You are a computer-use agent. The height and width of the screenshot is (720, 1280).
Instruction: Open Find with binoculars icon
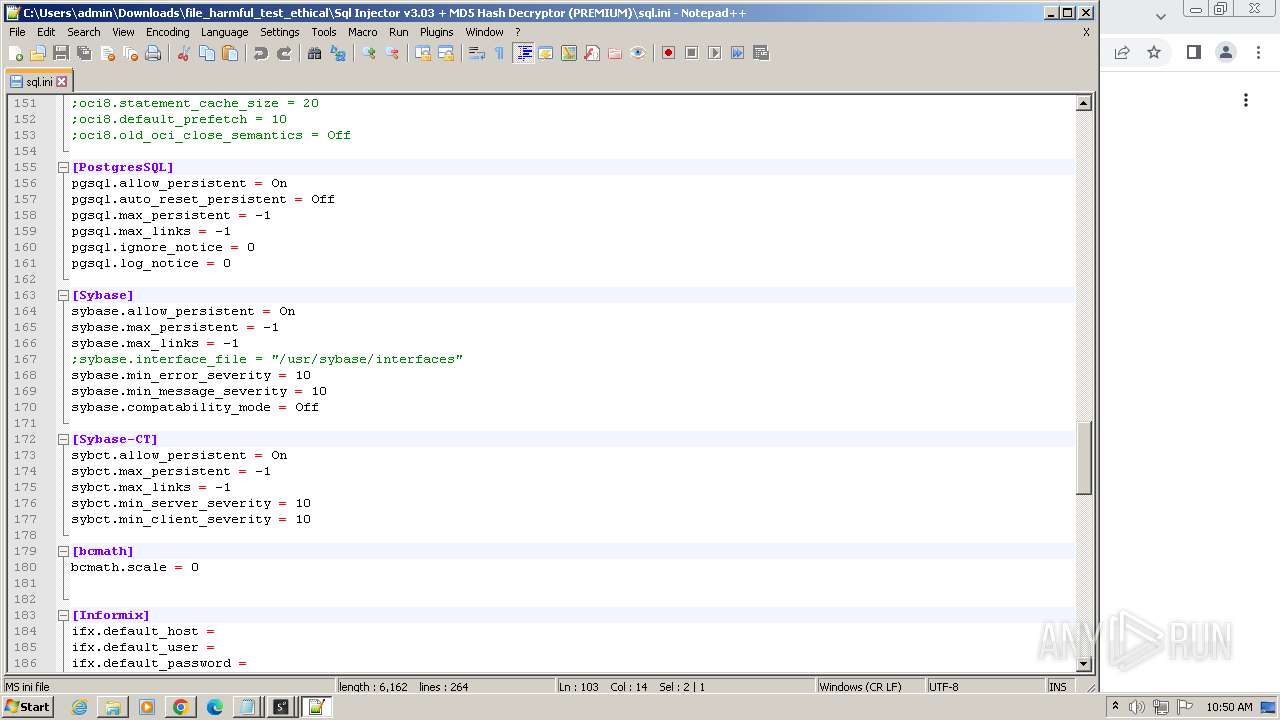tap(315, 53)
